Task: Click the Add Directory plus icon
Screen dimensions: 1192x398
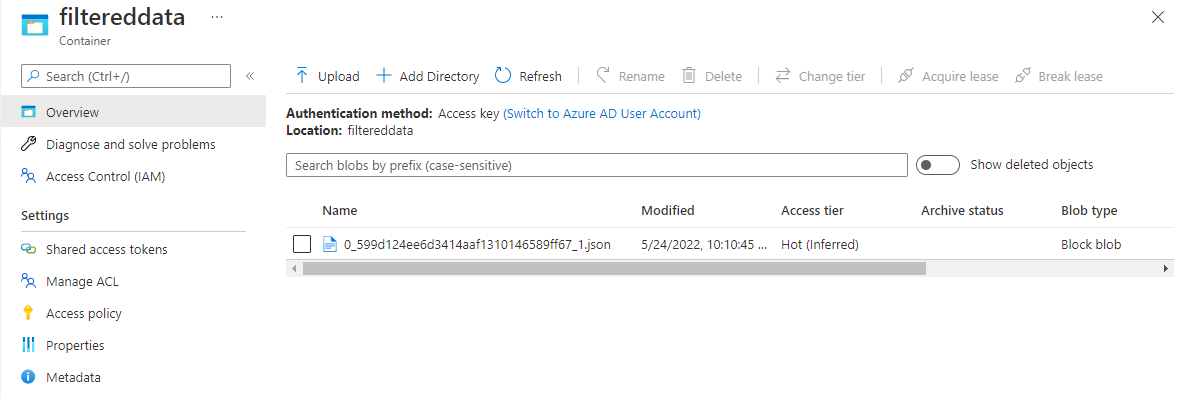Action: pos(384,75)
